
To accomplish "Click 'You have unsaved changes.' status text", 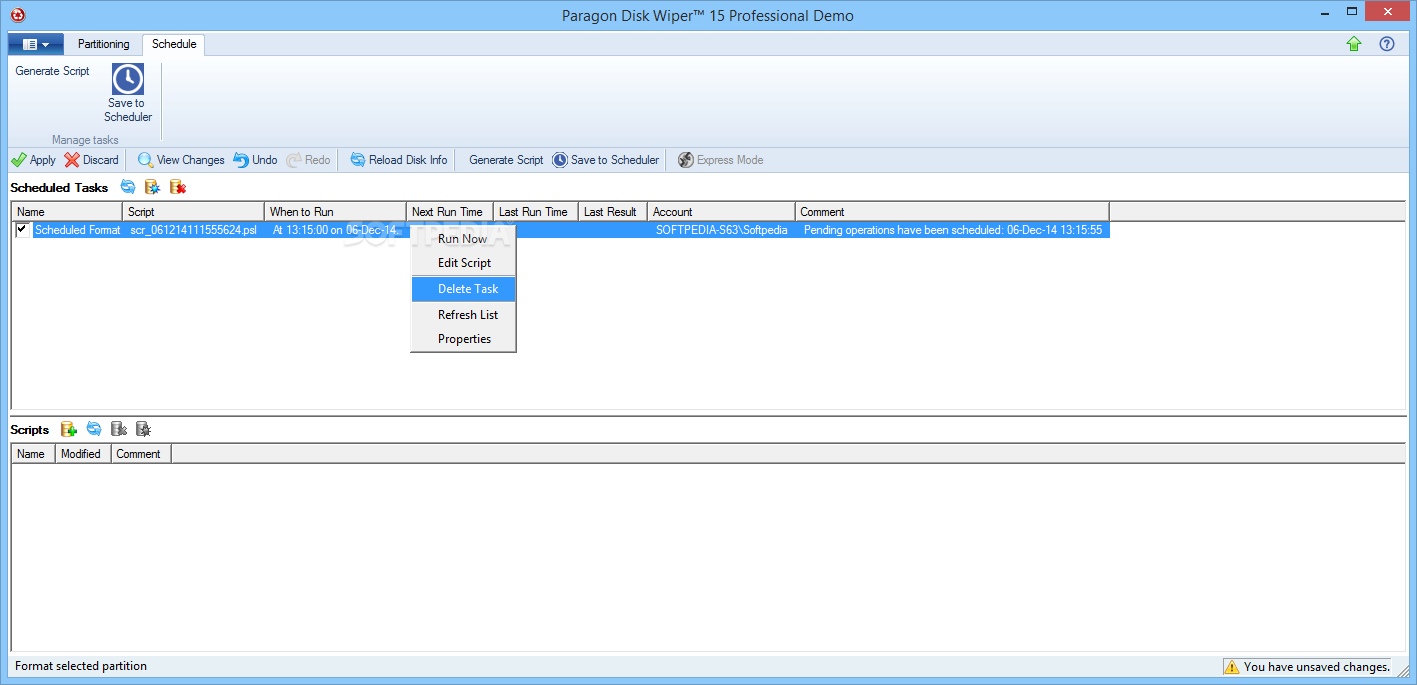I will coord(1317,667).
